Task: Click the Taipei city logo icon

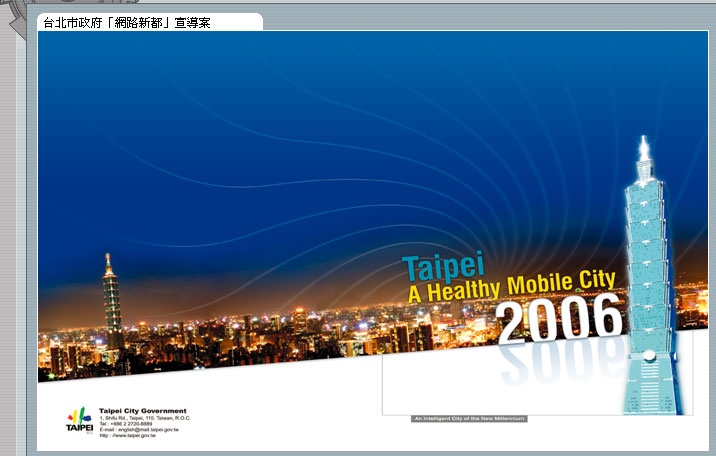Action: [80, 420]
